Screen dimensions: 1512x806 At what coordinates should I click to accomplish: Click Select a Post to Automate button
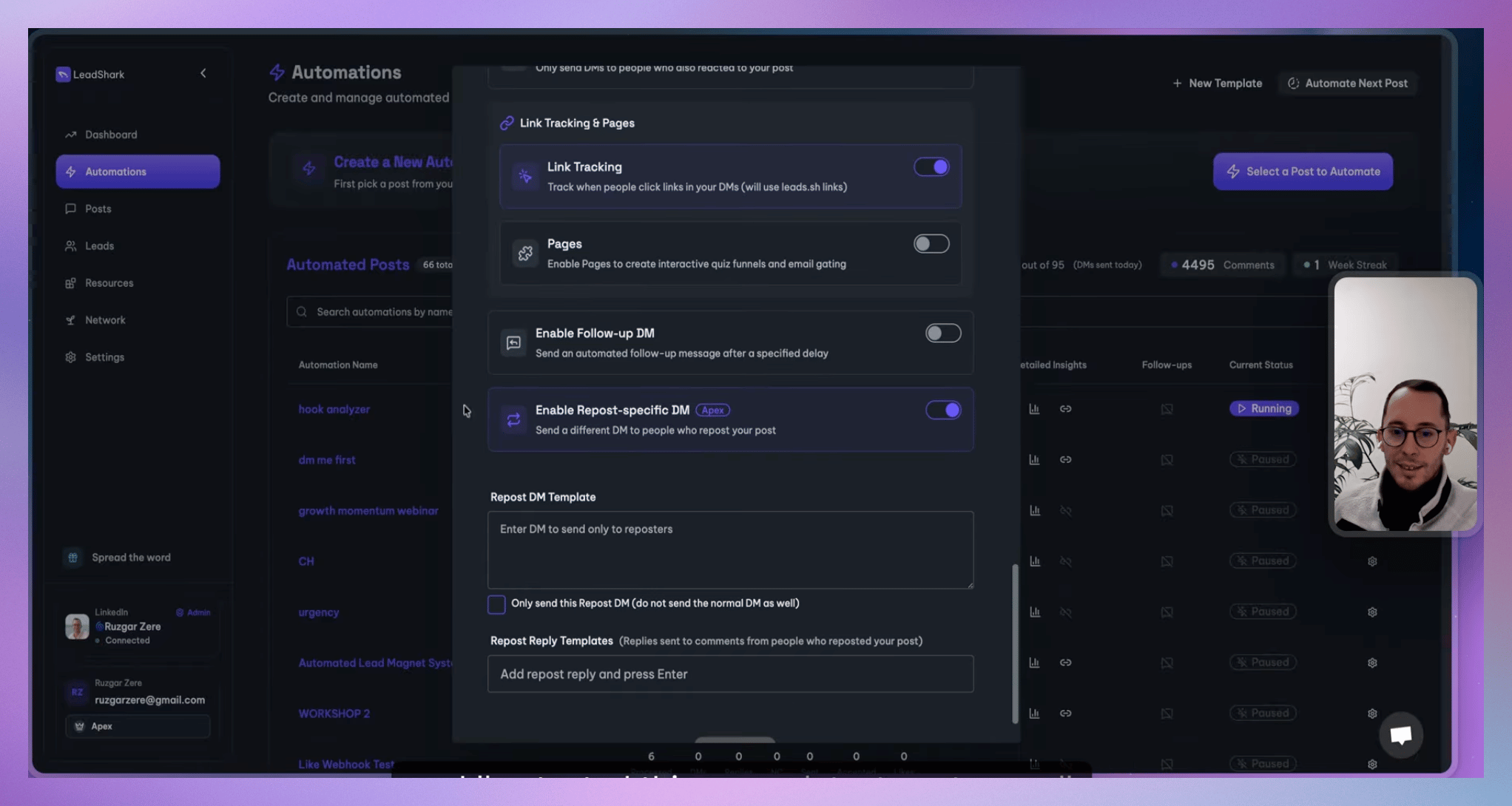coord(1303,172)
